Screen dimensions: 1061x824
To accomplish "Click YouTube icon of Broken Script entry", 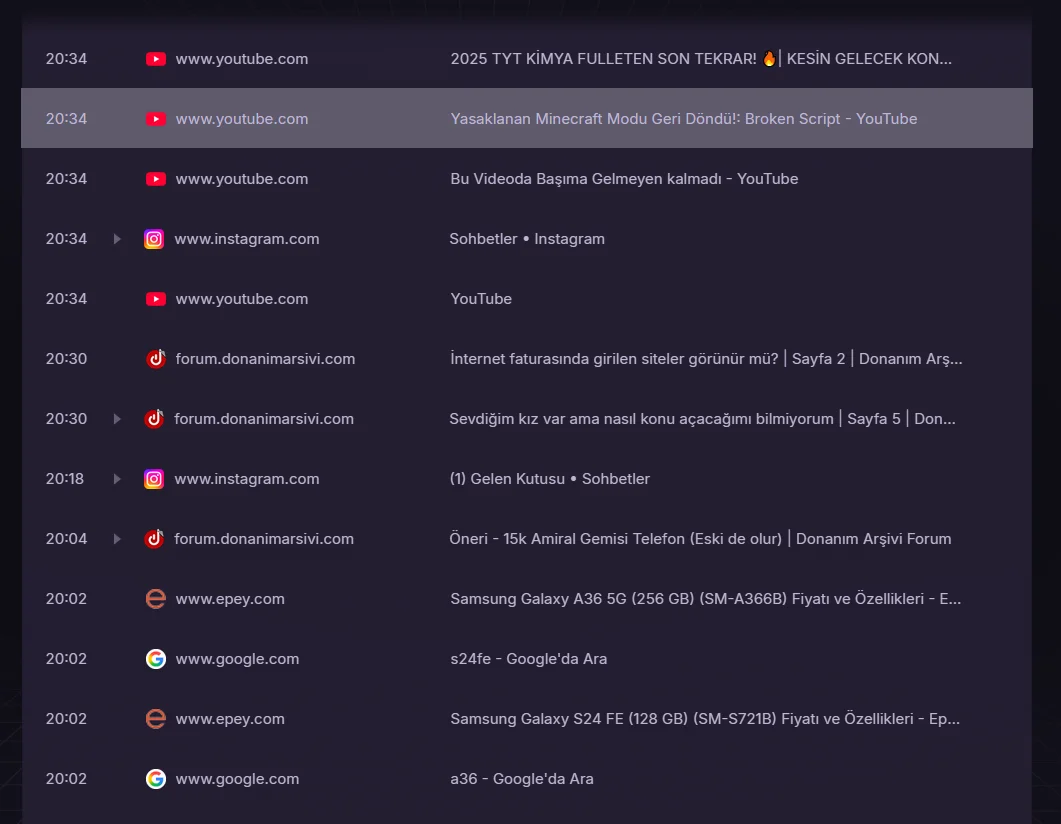I will pyautogui.click(x=156, y=119).
